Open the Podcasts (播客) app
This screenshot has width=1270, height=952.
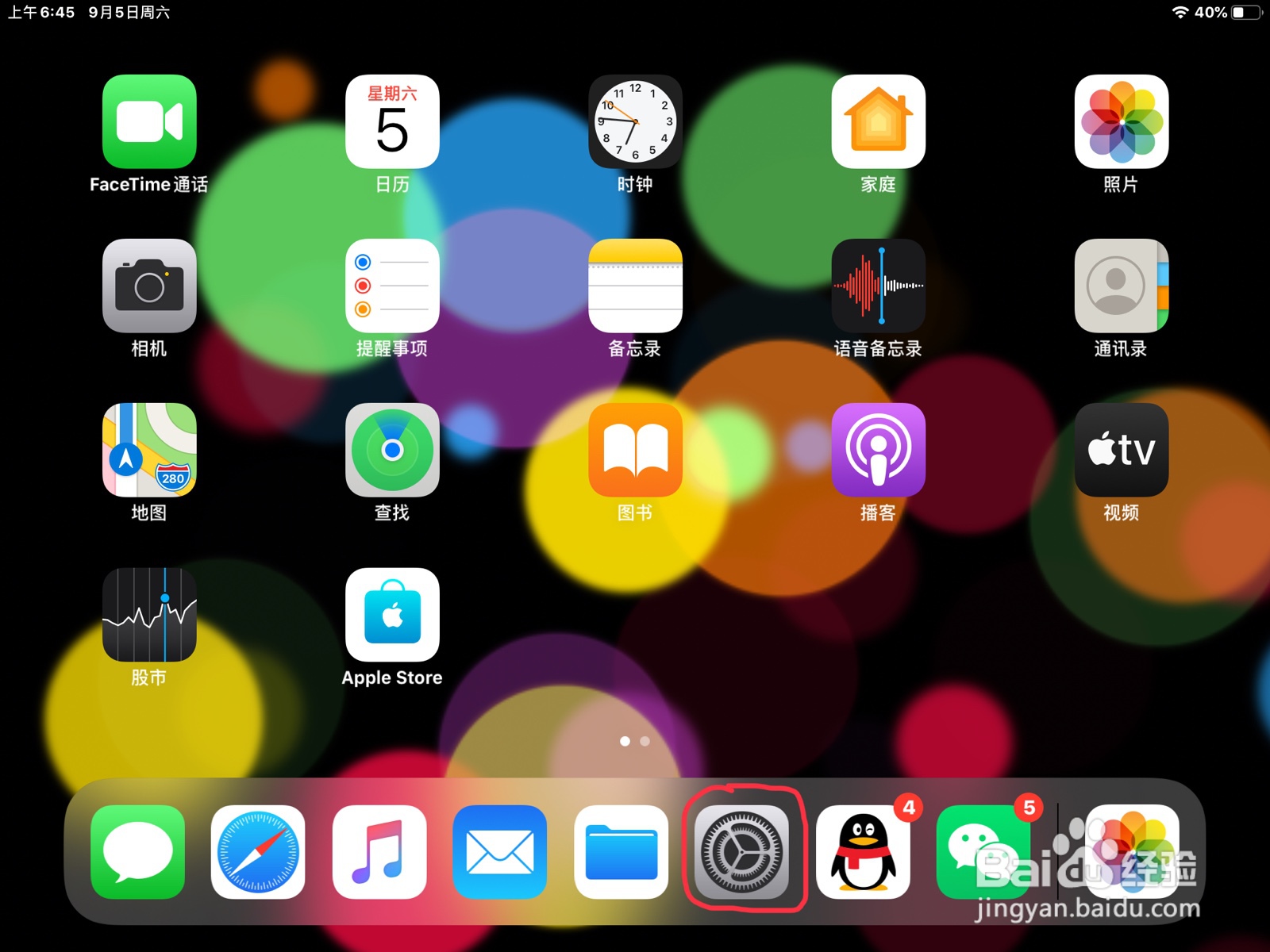pyautogui.click(x=878, y=450)
